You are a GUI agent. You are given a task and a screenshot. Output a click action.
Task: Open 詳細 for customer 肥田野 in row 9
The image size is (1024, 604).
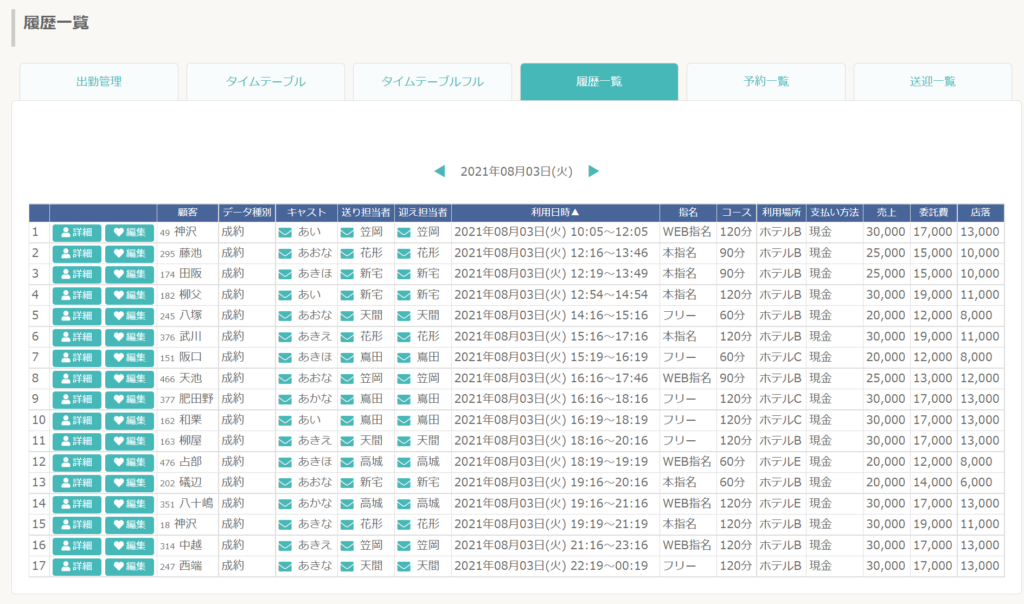coord(77,400)
